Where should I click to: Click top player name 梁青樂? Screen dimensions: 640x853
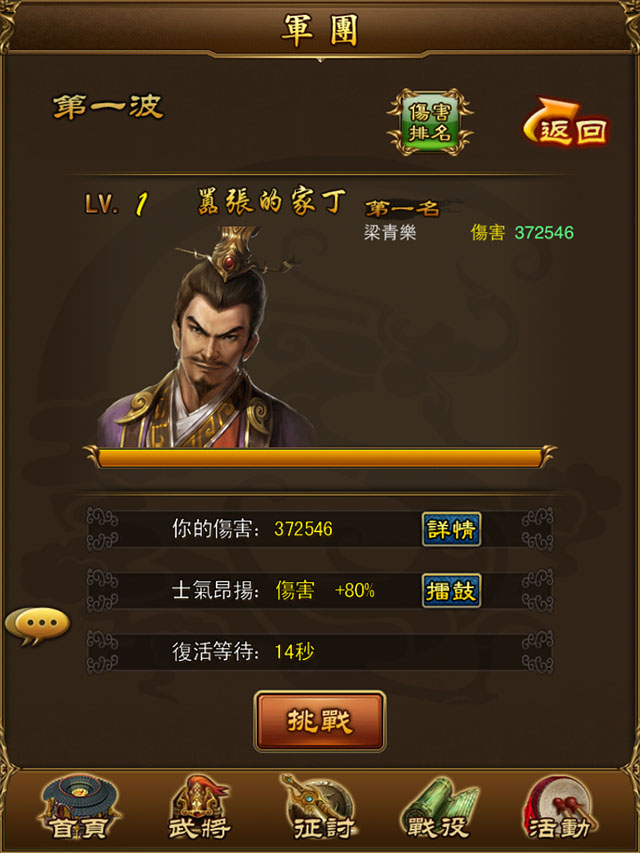point(390,233)
